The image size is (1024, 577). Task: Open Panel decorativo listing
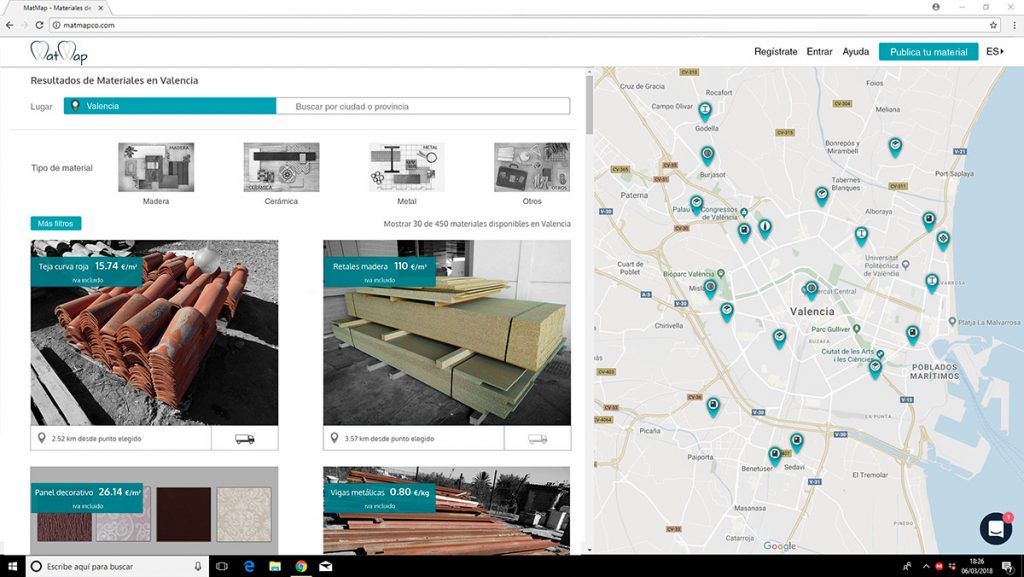[154, 510]
